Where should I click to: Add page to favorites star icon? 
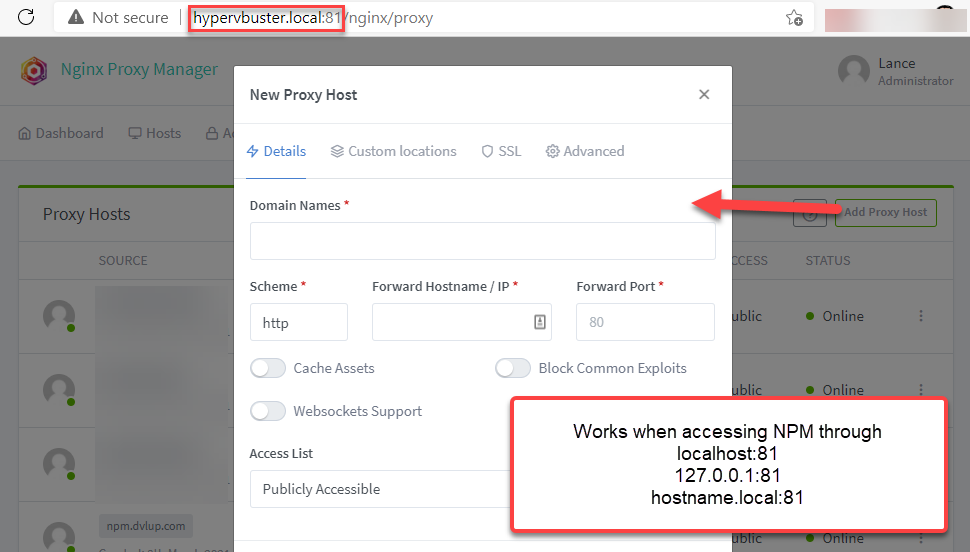pos(794,17)
